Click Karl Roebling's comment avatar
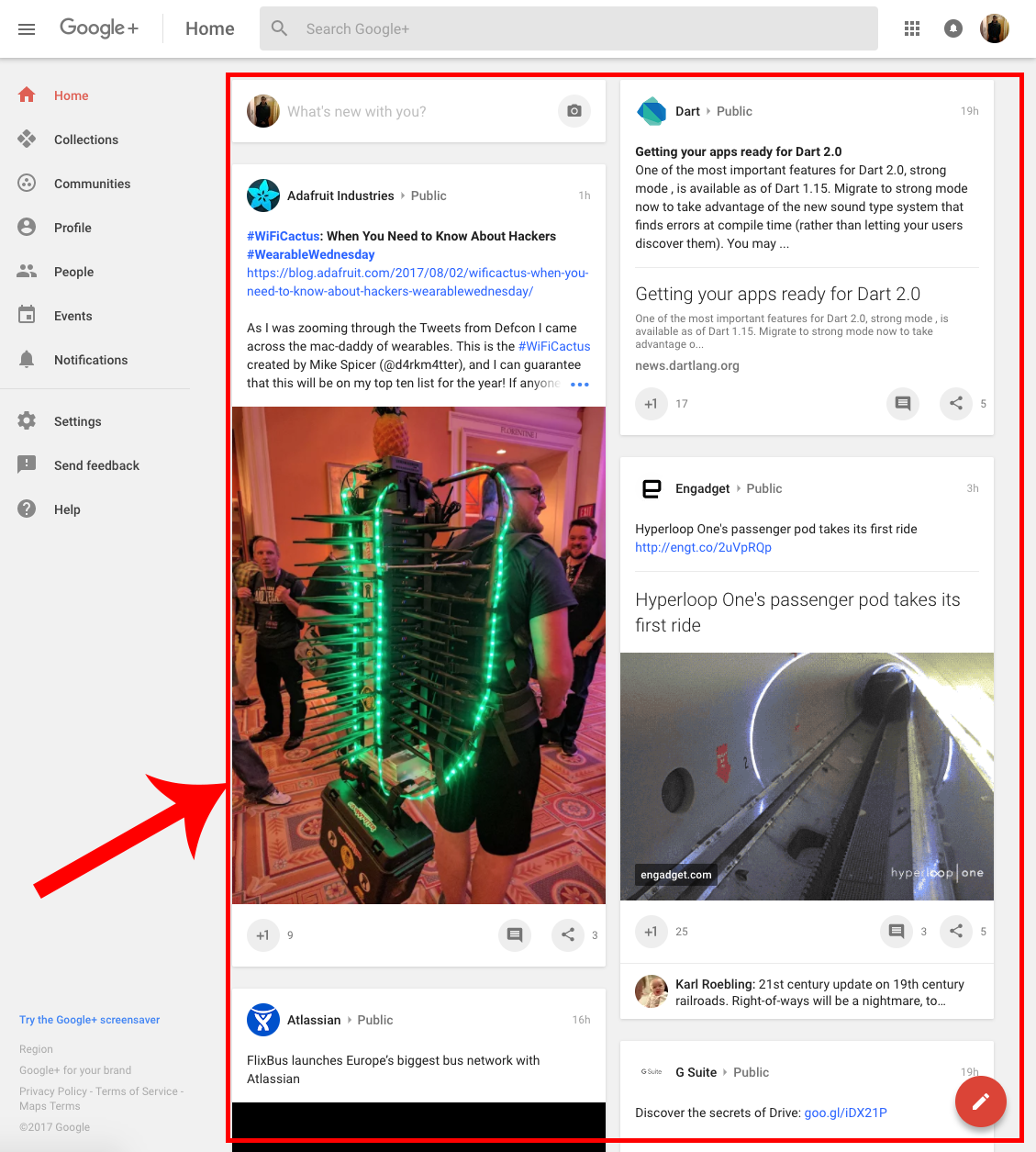This screenshot has height=1152, width=1036. click(x=652, y=991)
